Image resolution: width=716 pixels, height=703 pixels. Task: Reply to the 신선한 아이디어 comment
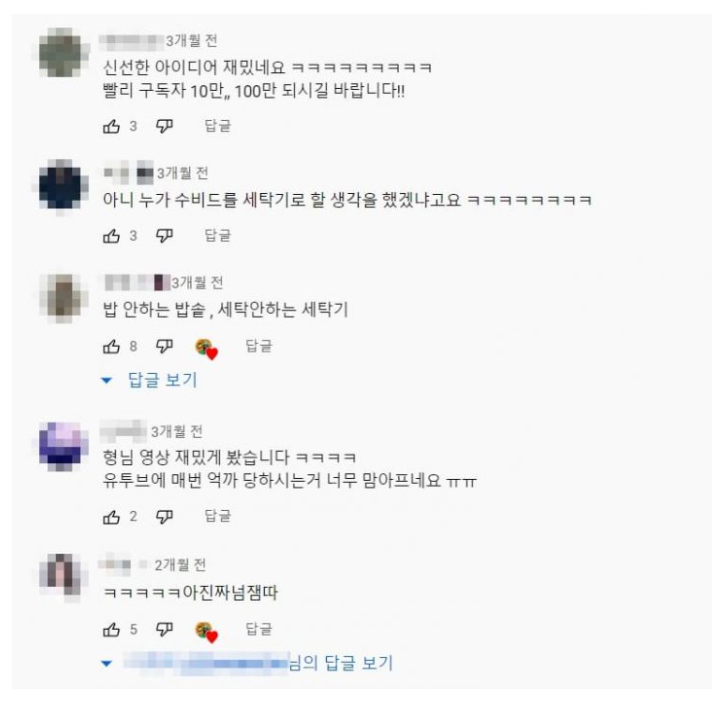tap(218, 126)
